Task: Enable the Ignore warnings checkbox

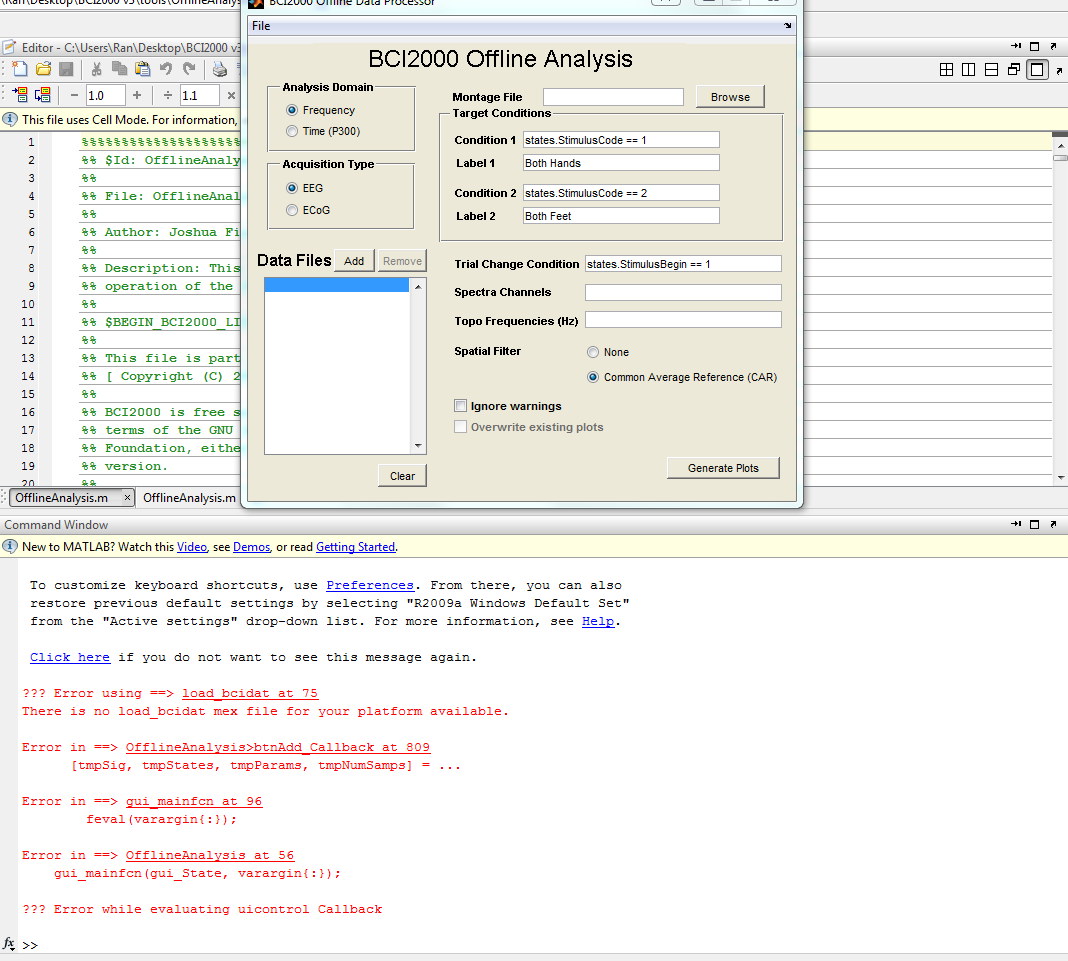Action: coord(460,406)
